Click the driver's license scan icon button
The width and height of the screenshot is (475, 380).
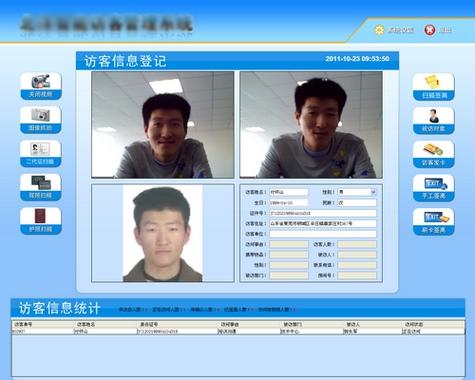pos(41,187)
